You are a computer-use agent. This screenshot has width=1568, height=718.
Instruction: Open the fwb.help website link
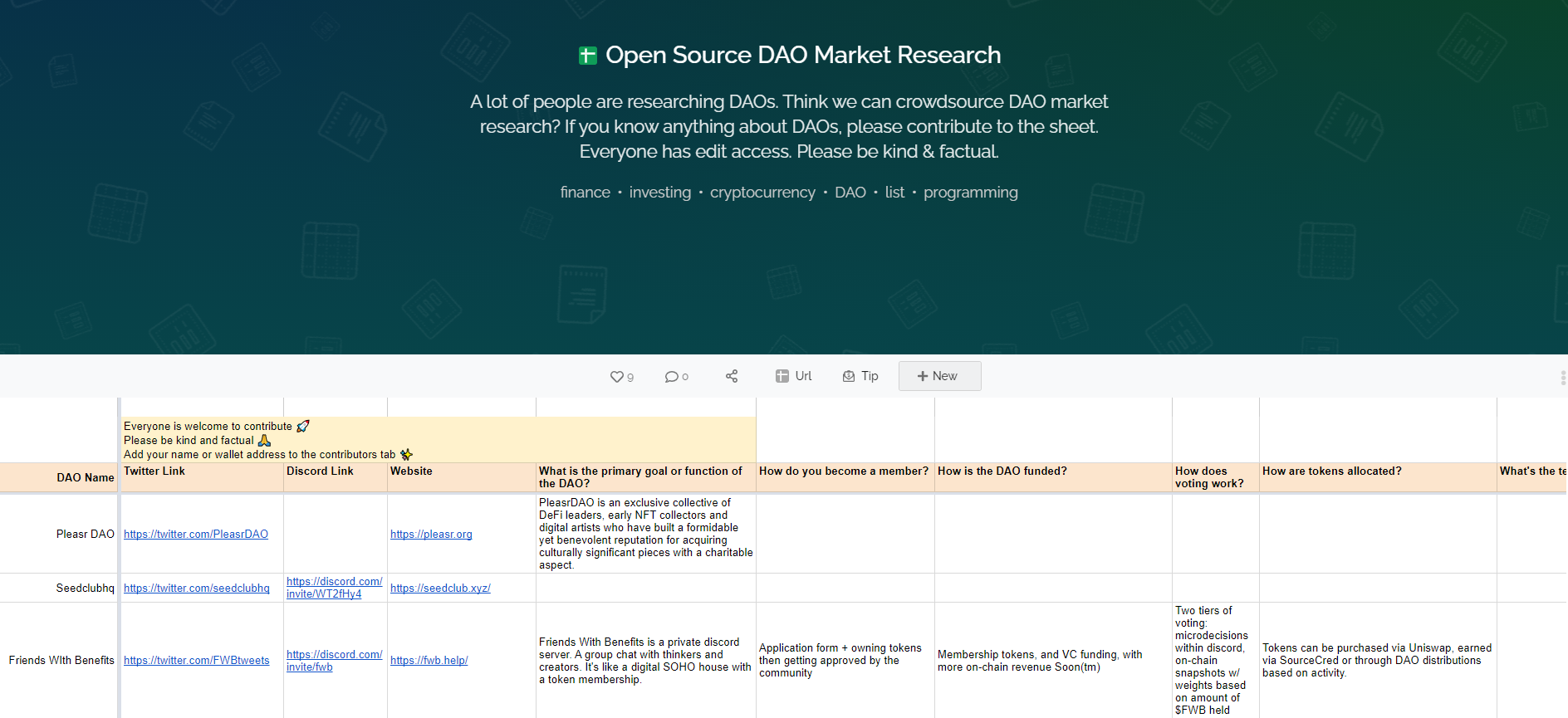(x=429, y=661)
